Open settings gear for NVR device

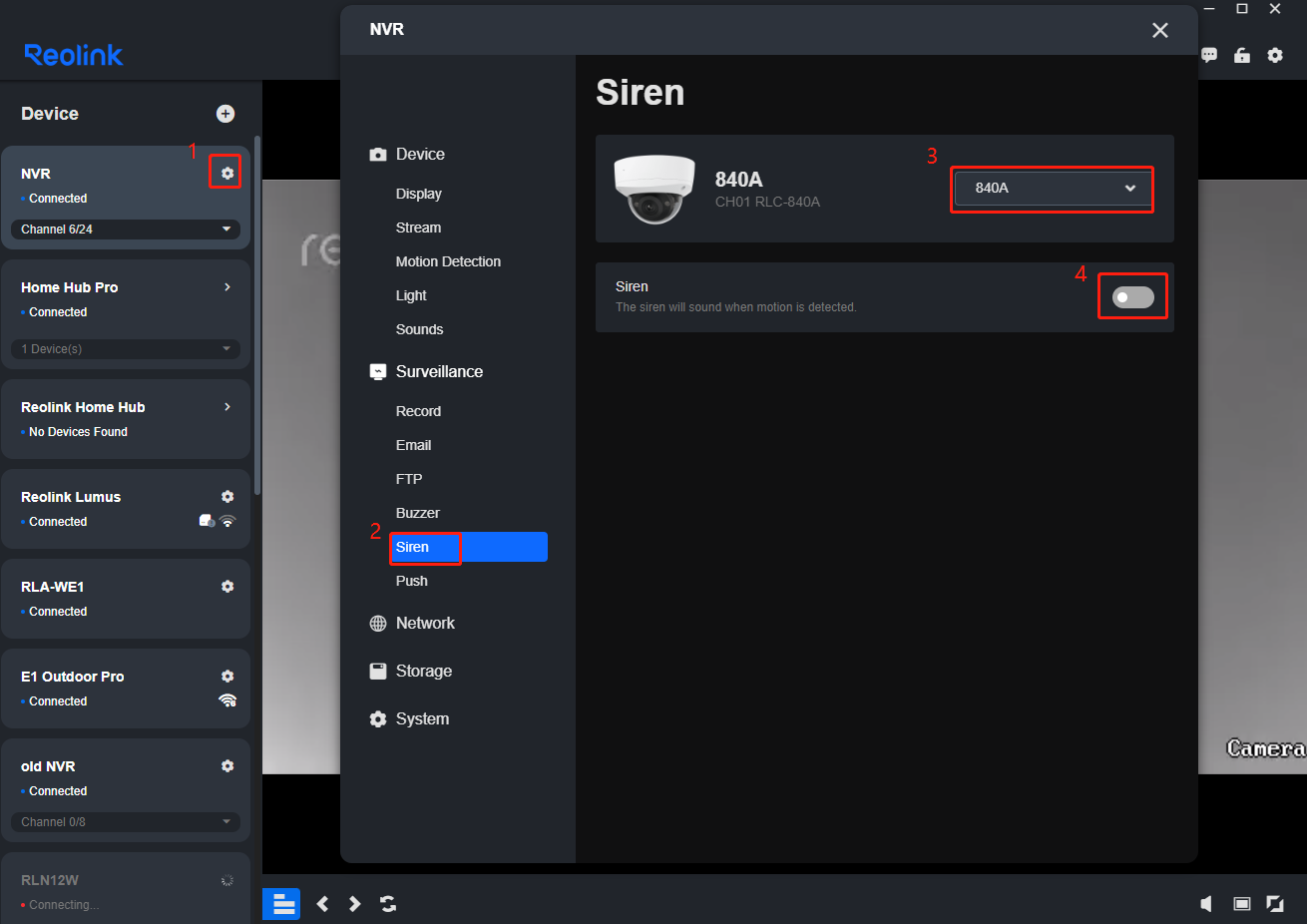pyautogui.click(x=227, y=174)
